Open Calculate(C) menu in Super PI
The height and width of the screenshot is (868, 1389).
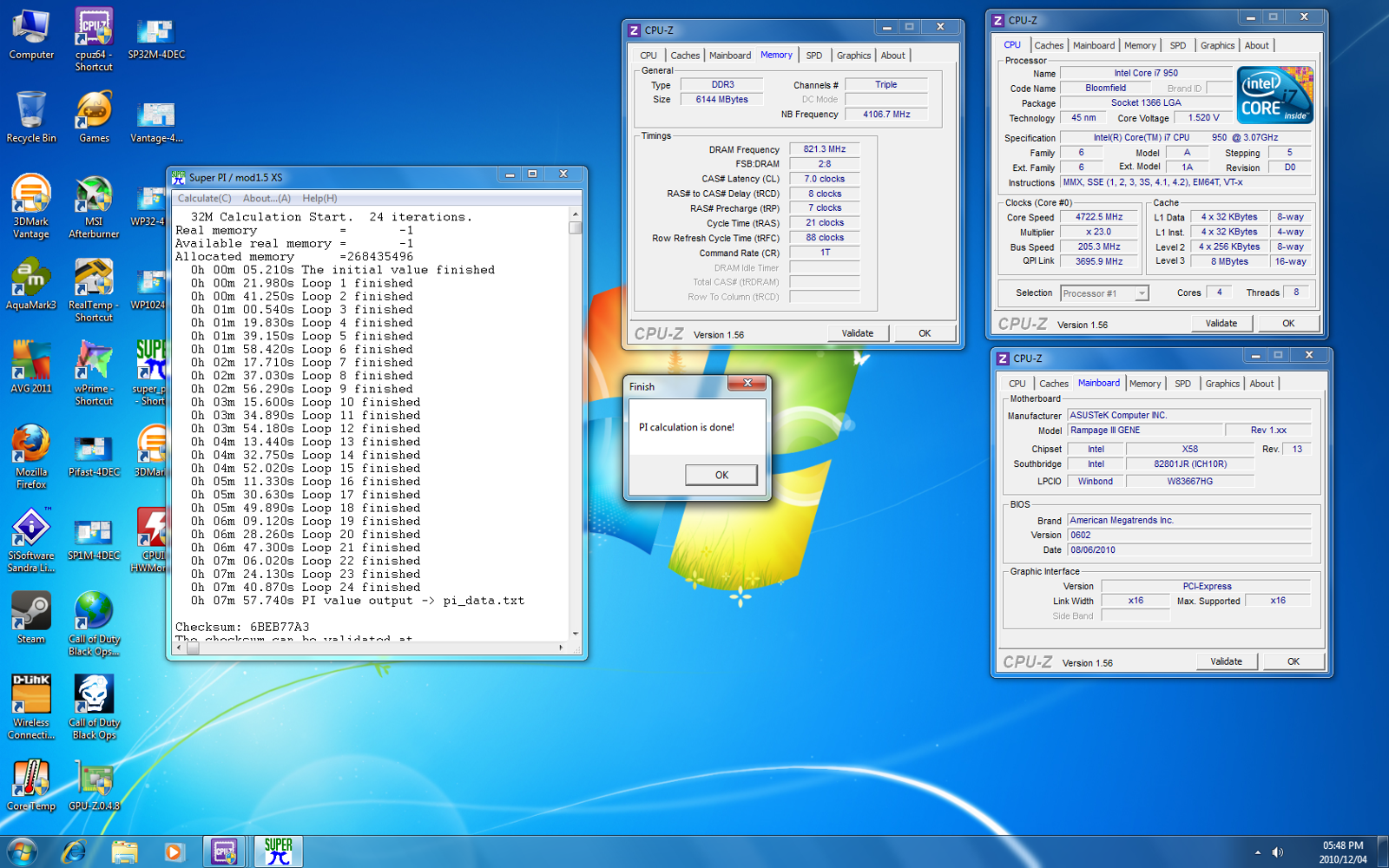coord(204,199)
